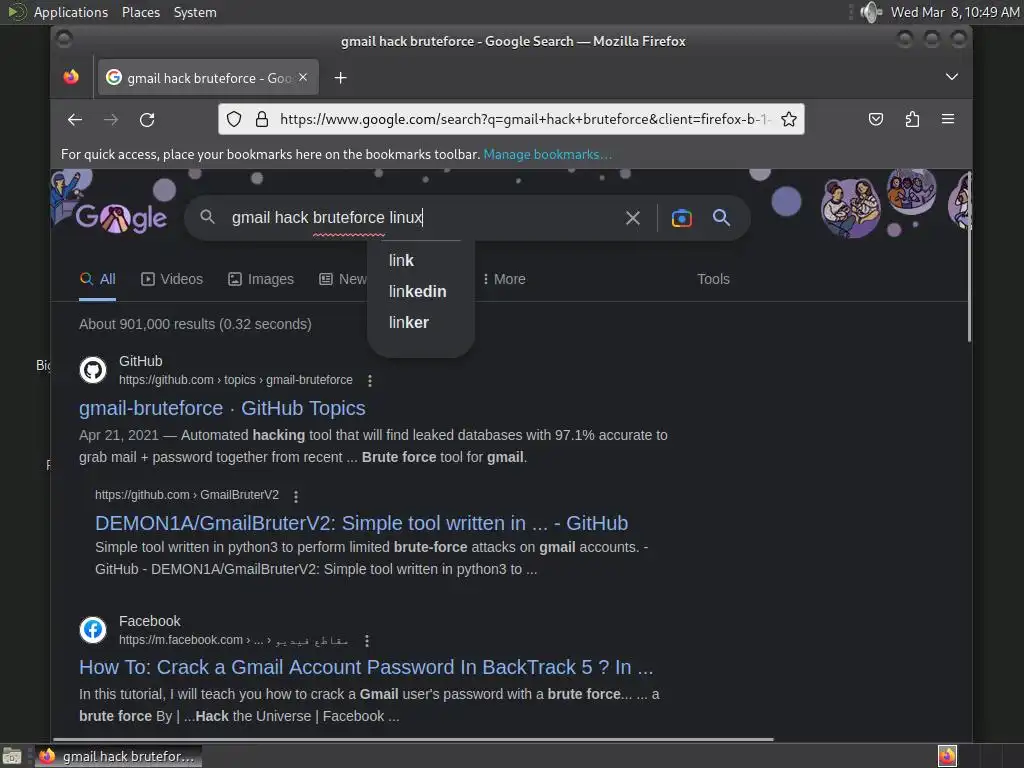Open Crack a Gmail Account BackTrack result

(x=366, y=667)
